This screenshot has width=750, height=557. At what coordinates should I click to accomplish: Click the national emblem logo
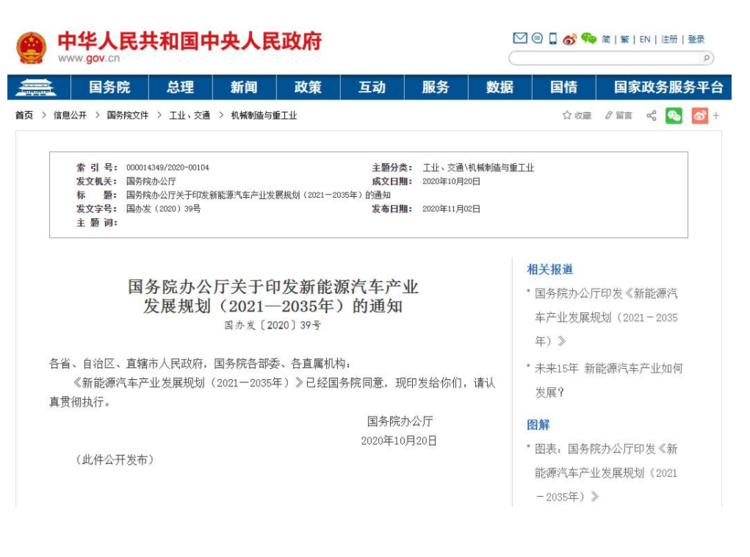click(x=31, y=48)
